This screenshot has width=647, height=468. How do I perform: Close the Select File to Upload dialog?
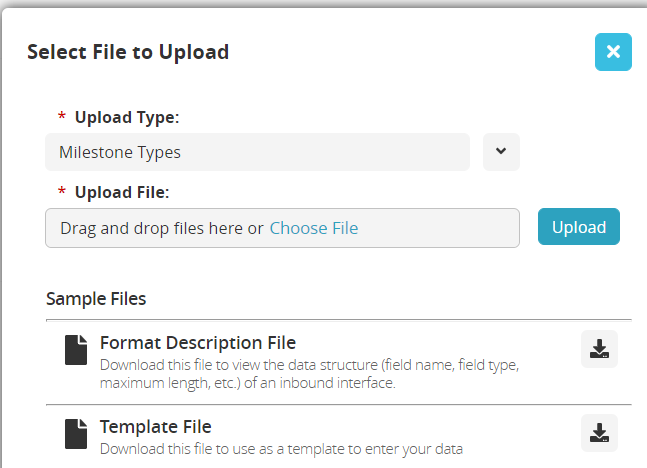[x=613, y=52]
